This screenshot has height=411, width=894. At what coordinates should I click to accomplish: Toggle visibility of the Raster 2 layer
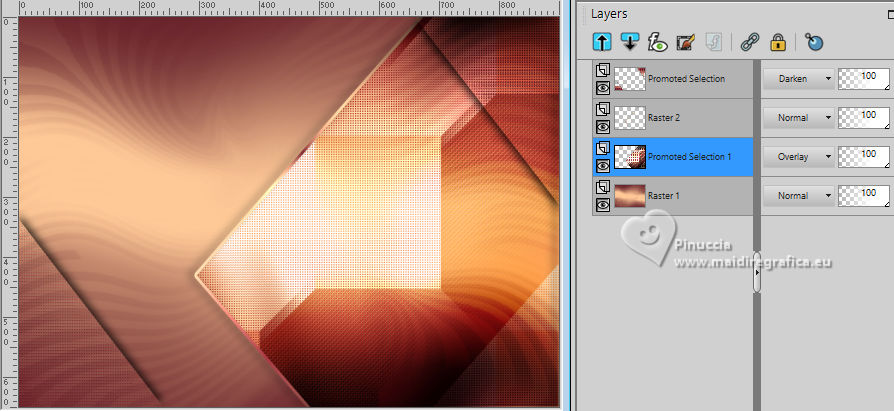(x=603, y=127)
